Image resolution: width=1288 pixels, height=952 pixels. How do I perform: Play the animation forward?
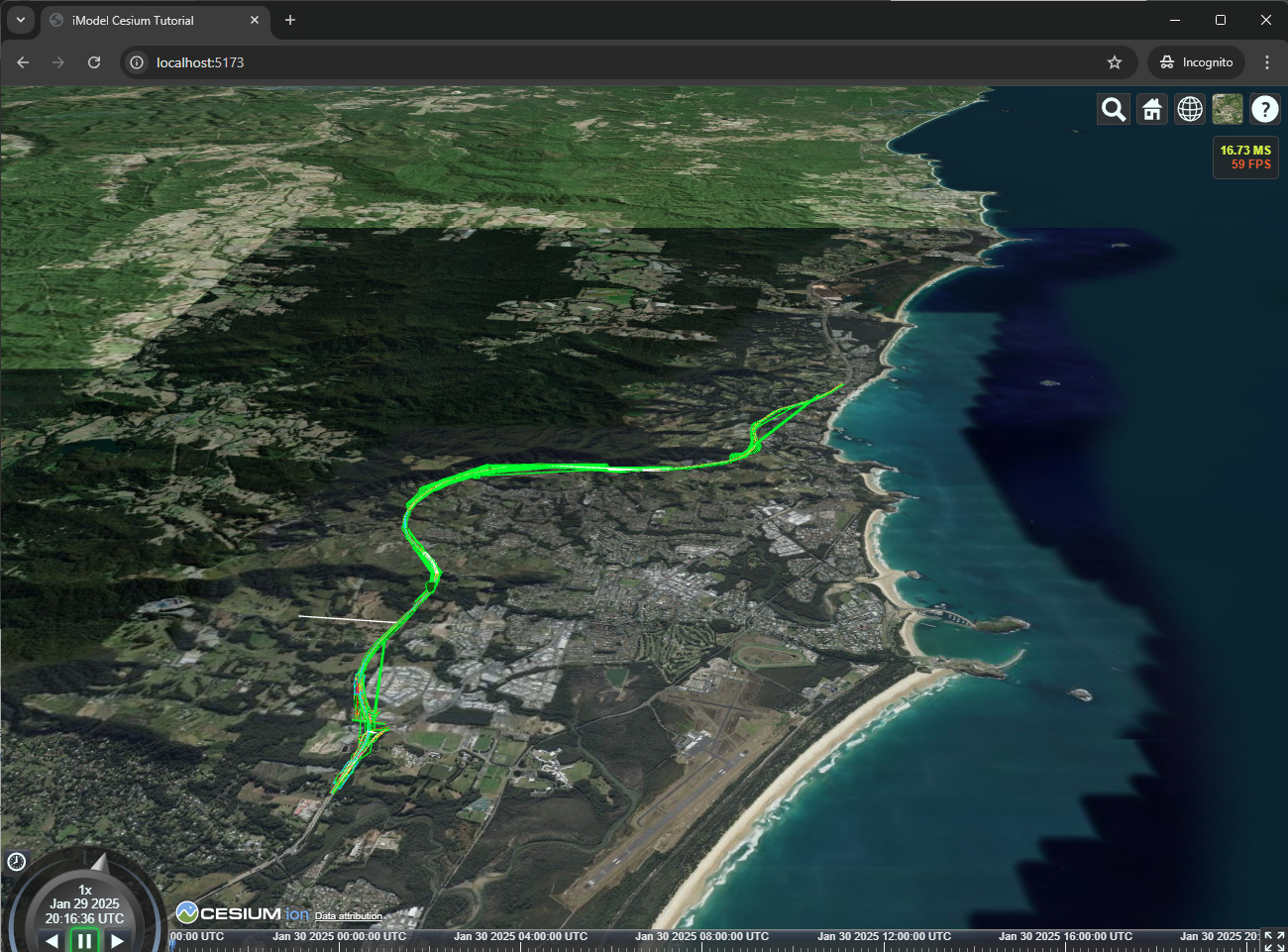118,941
